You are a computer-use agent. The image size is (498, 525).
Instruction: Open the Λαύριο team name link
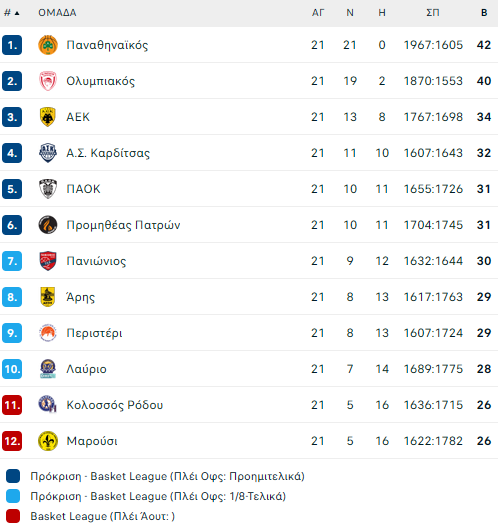tap(86, 369)
